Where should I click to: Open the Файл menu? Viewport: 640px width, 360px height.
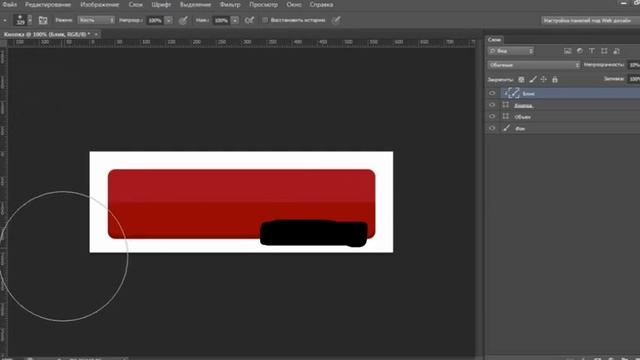click(x=10, y=4)
